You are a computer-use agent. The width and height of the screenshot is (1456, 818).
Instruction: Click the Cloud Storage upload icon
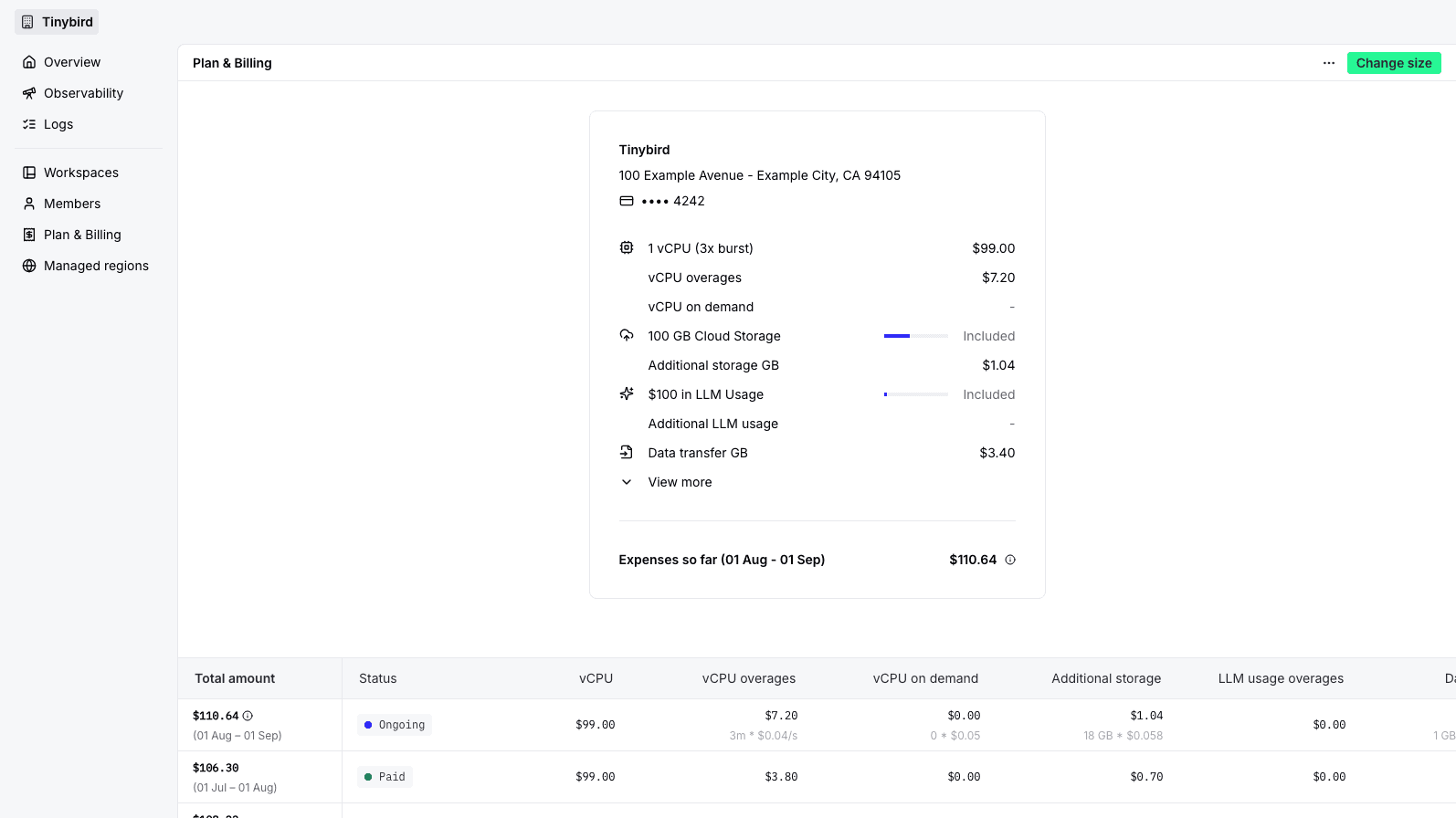pos(627,335)
